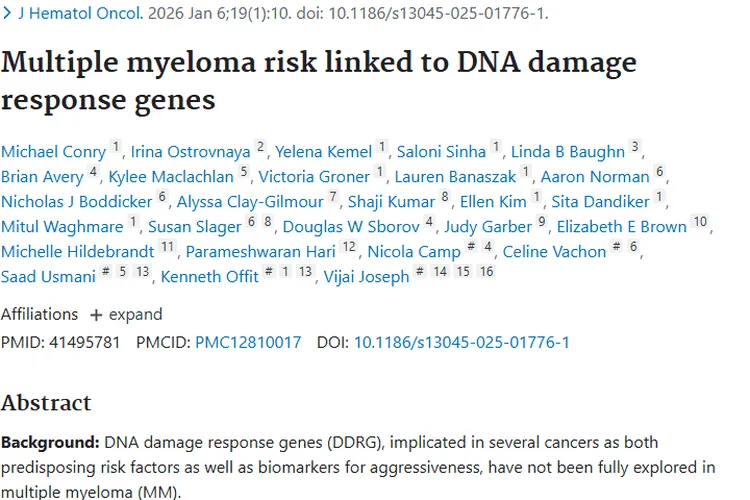
Task: Click the plus icon beside expand
Action: pos(97,315)
